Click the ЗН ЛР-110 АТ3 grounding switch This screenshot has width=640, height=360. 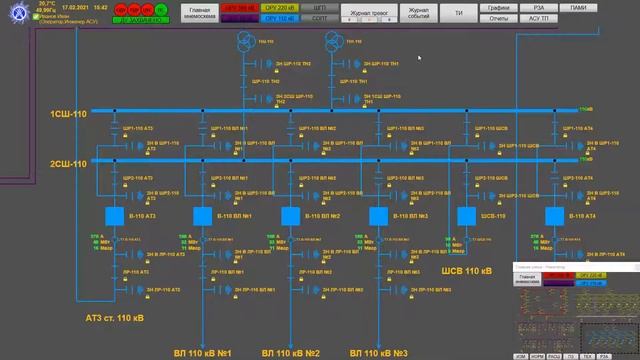coord(135,290)
